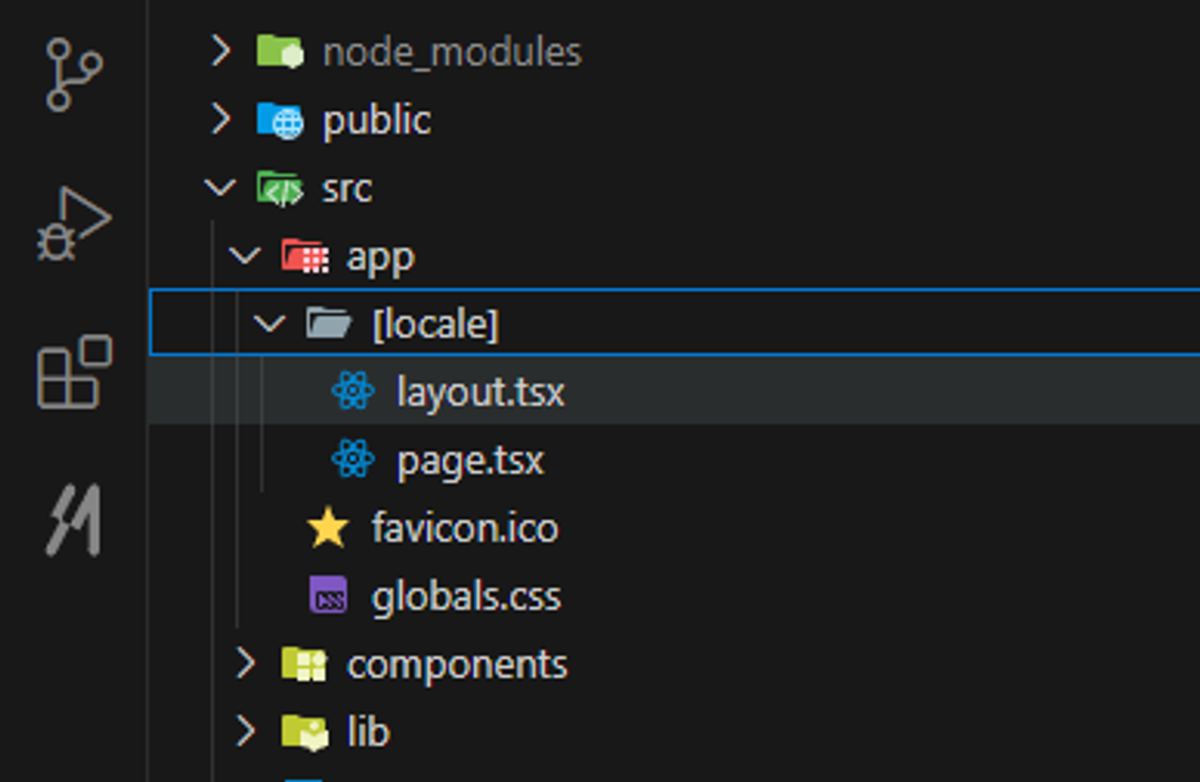Click the CSS icon beside globals.css
The height and width of the screenshot is (782, 1200).
pos(330,594)
